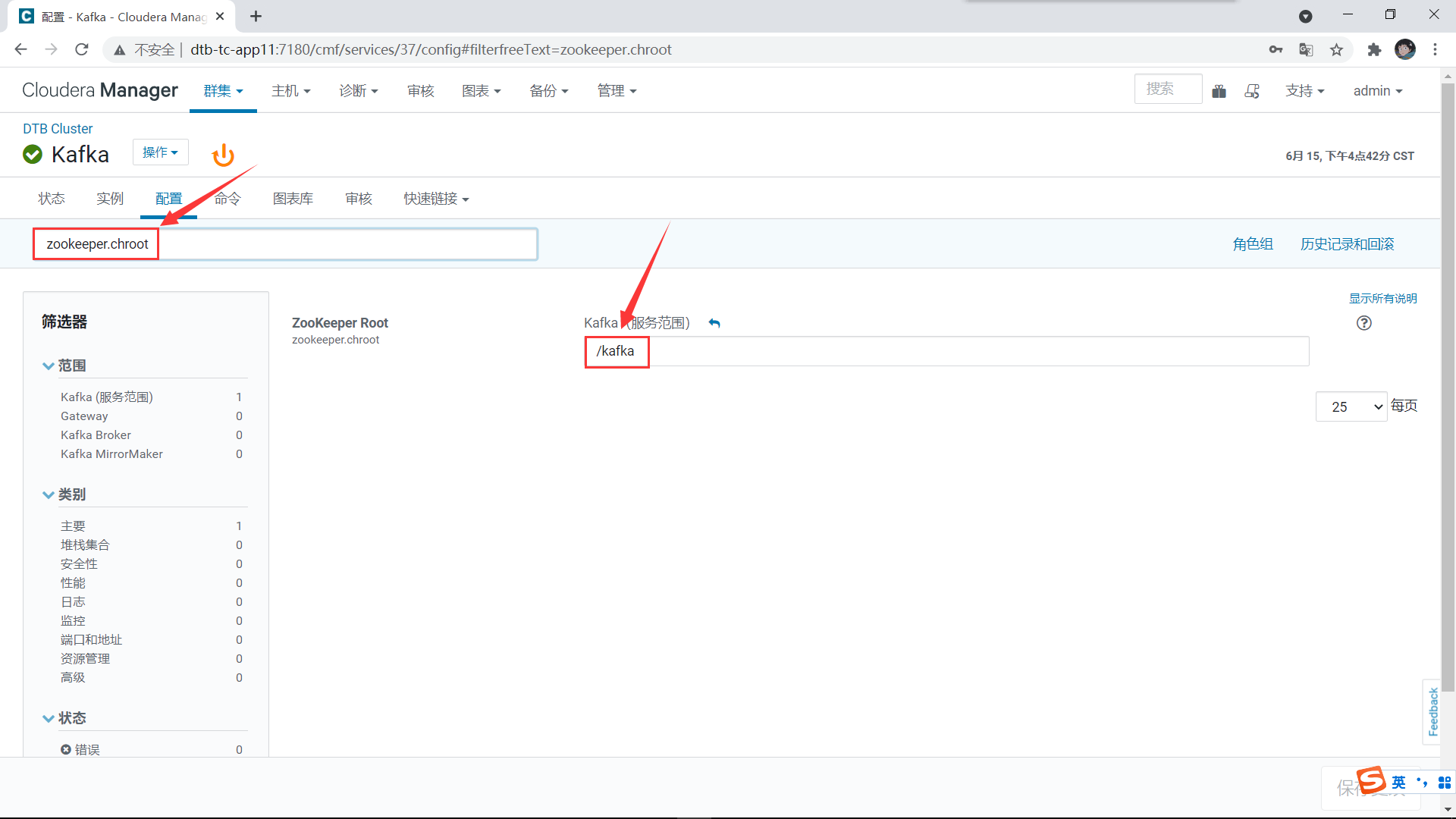Open browser extensions puzzle icon

(x=1374, y=49)
